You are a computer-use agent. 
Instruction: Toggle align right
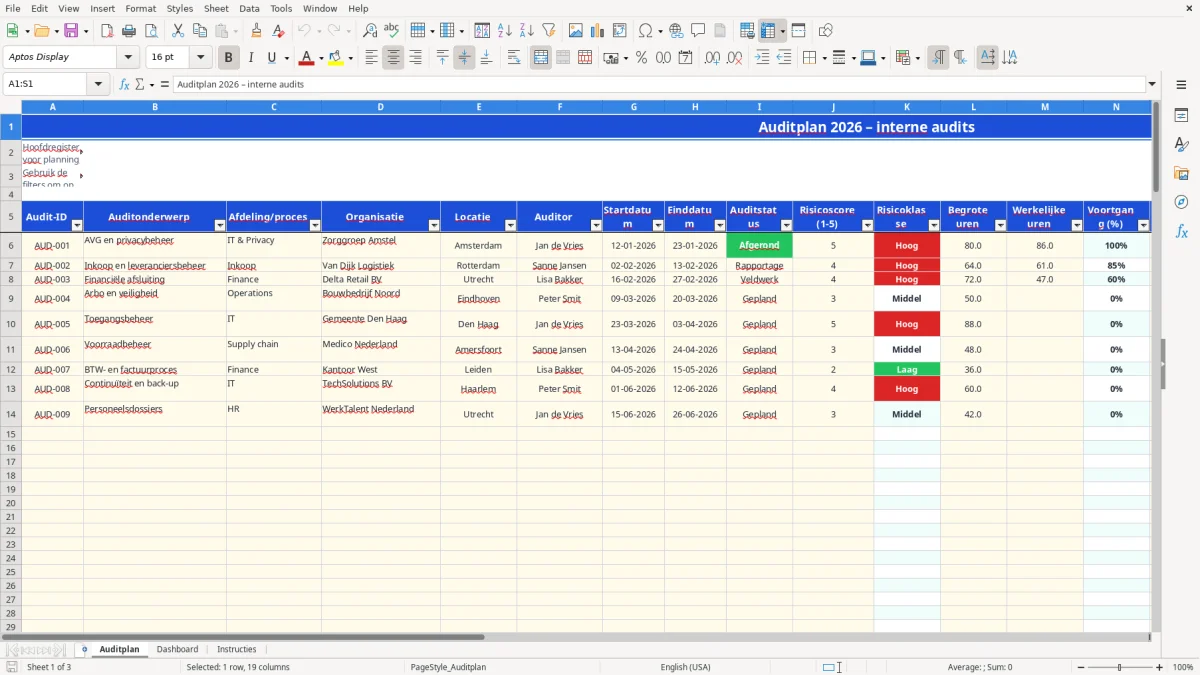tap(415, 58)
